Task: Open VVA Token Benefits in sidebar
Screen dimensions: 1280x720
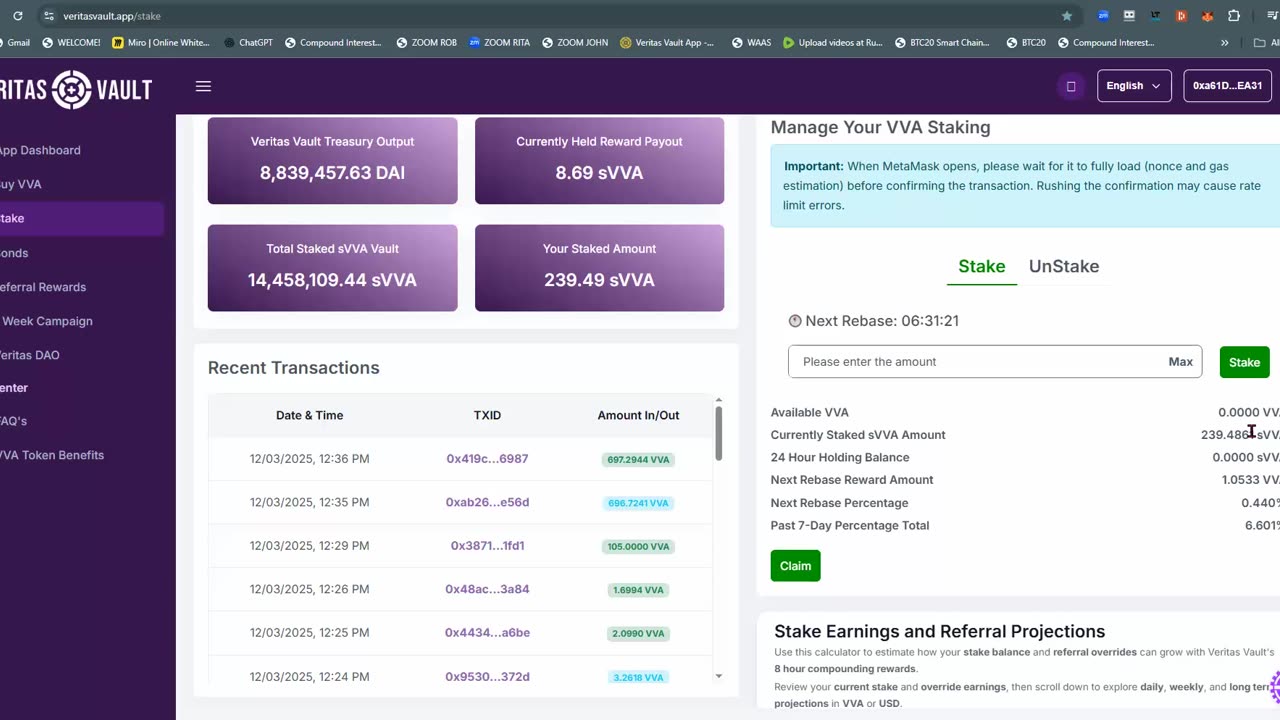Action: [52, 455]
